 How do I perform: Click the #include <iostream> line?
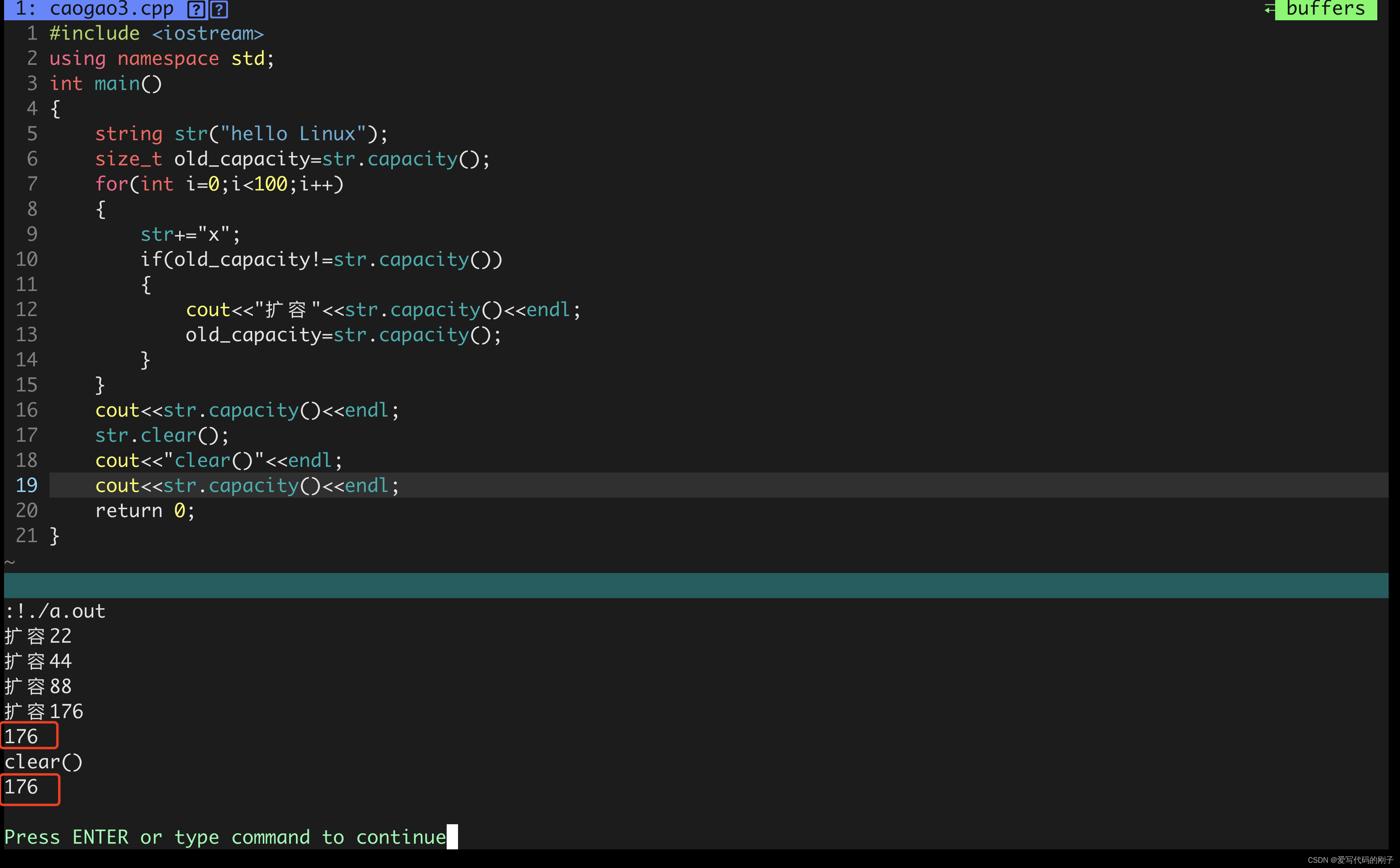point(156,34)
